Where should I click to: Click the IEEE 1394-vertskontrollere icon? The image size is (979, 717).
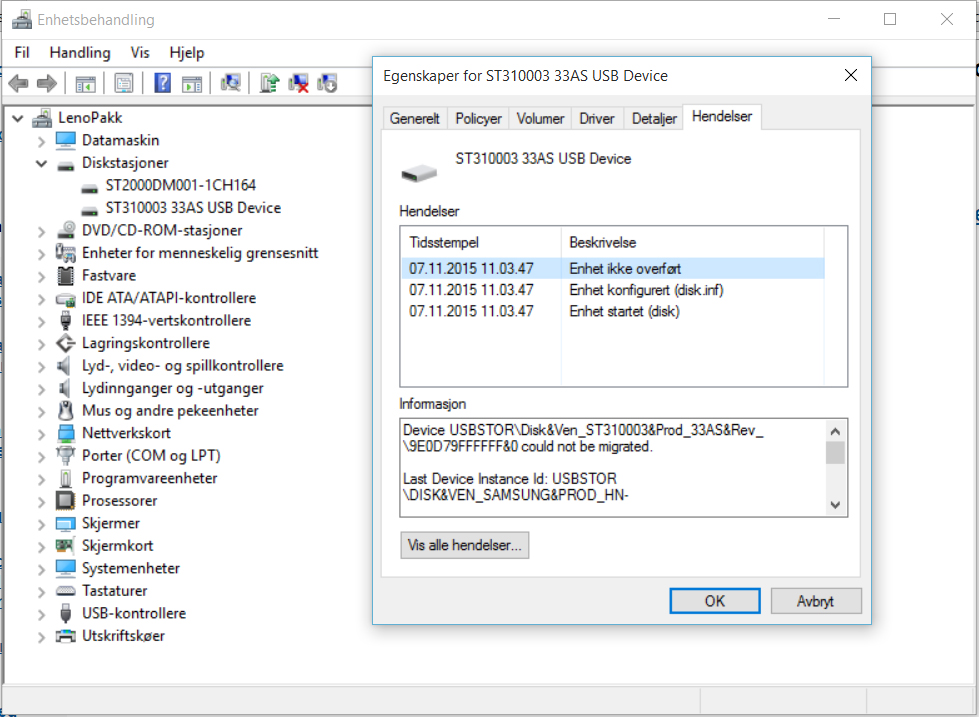[66, 320]
